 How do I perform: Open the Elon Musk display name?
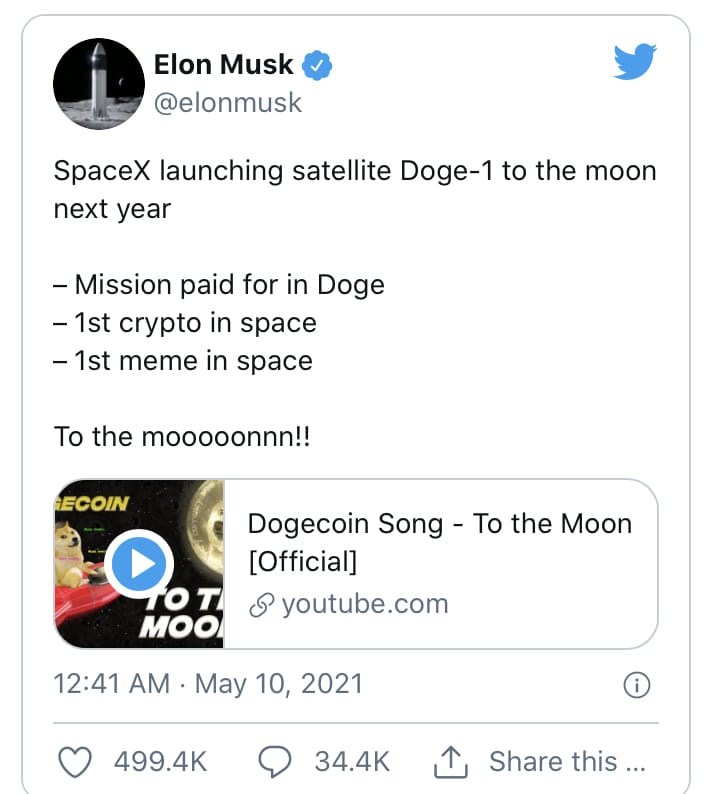(223, 65)
